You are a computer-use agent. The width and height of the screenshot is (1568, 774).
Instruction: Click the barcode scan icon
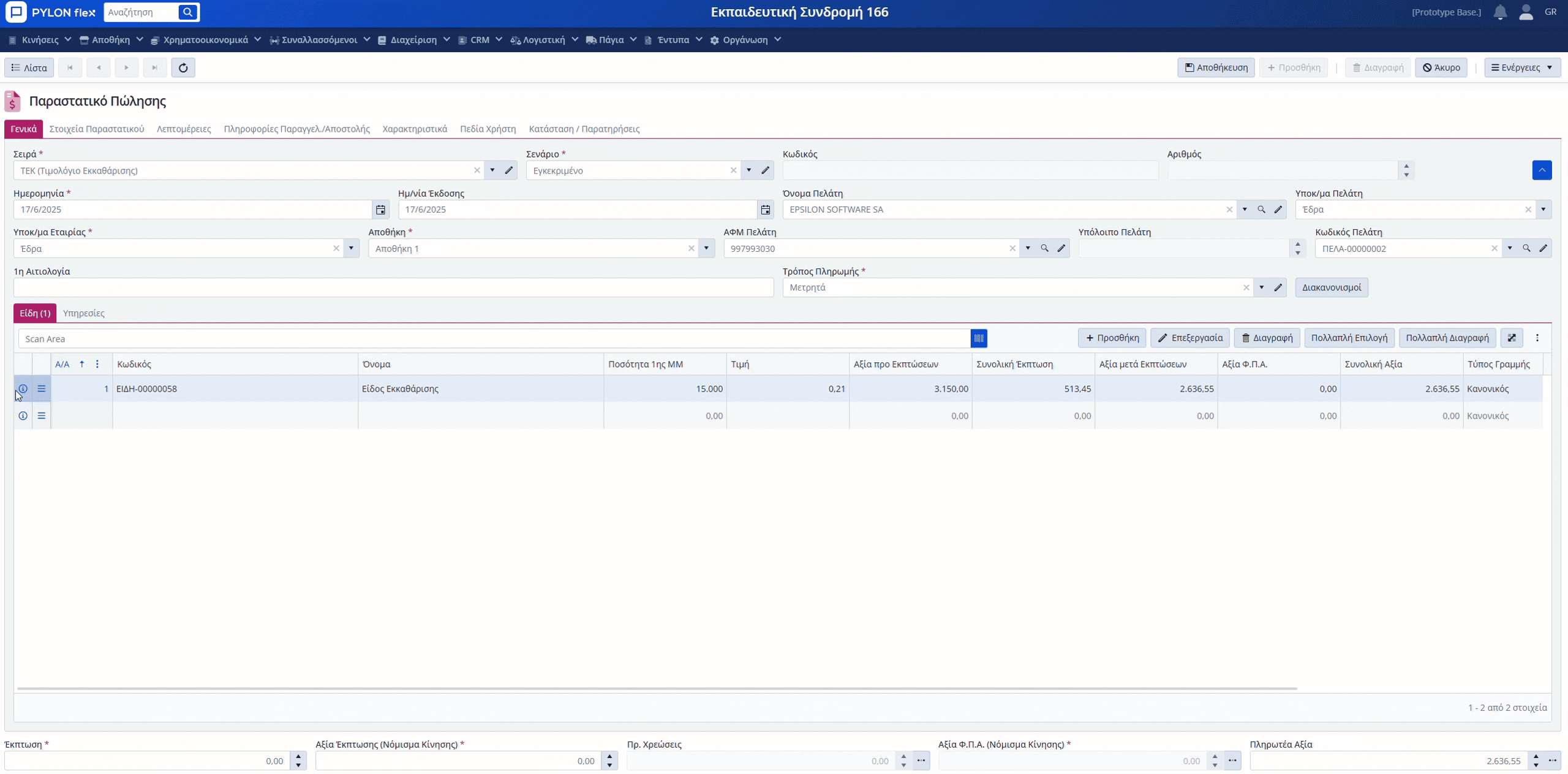pos(979,338)
